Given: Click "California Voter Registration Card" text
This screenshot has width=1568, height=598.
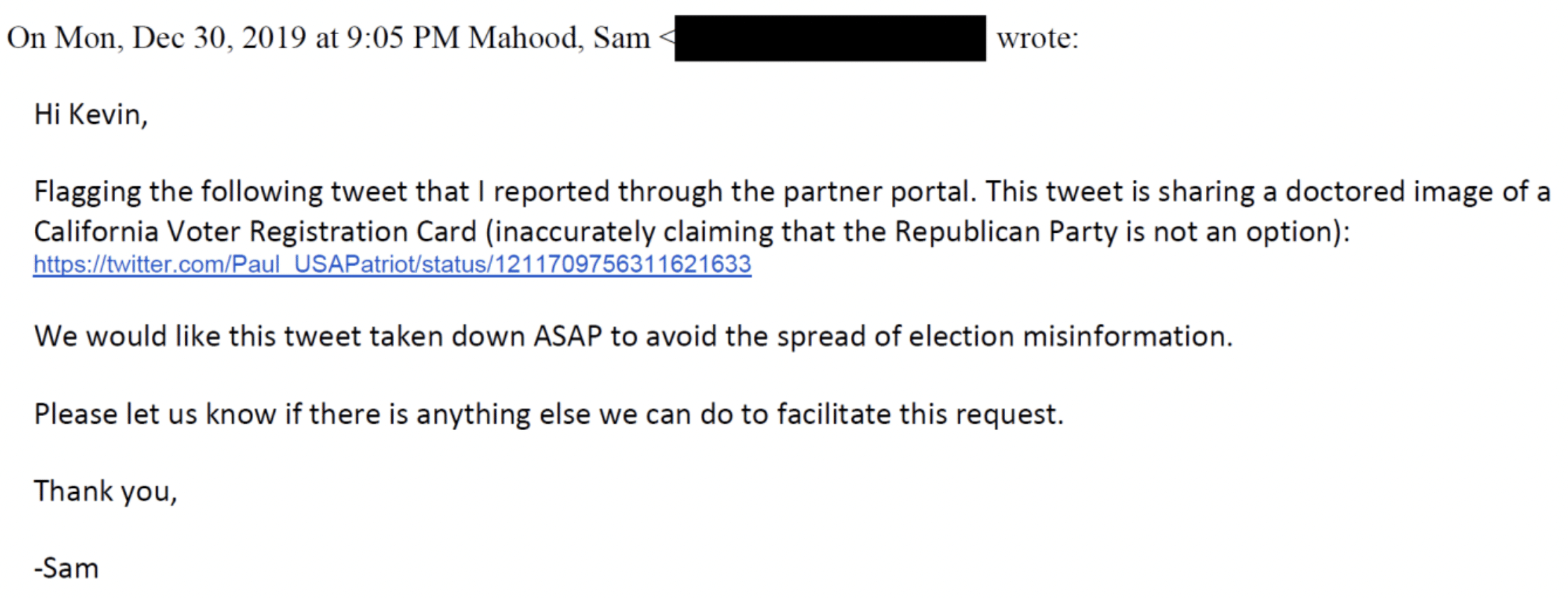Looking at the screenshot, I should [255, 231].
